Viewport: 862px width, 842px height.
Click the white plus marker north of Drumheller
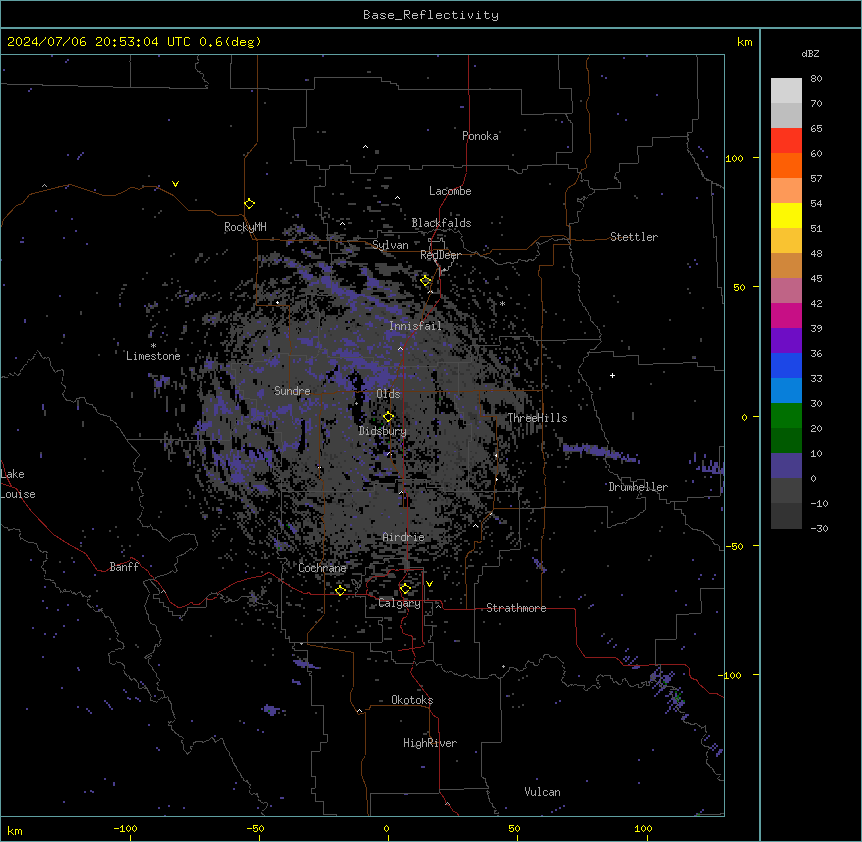612,375
